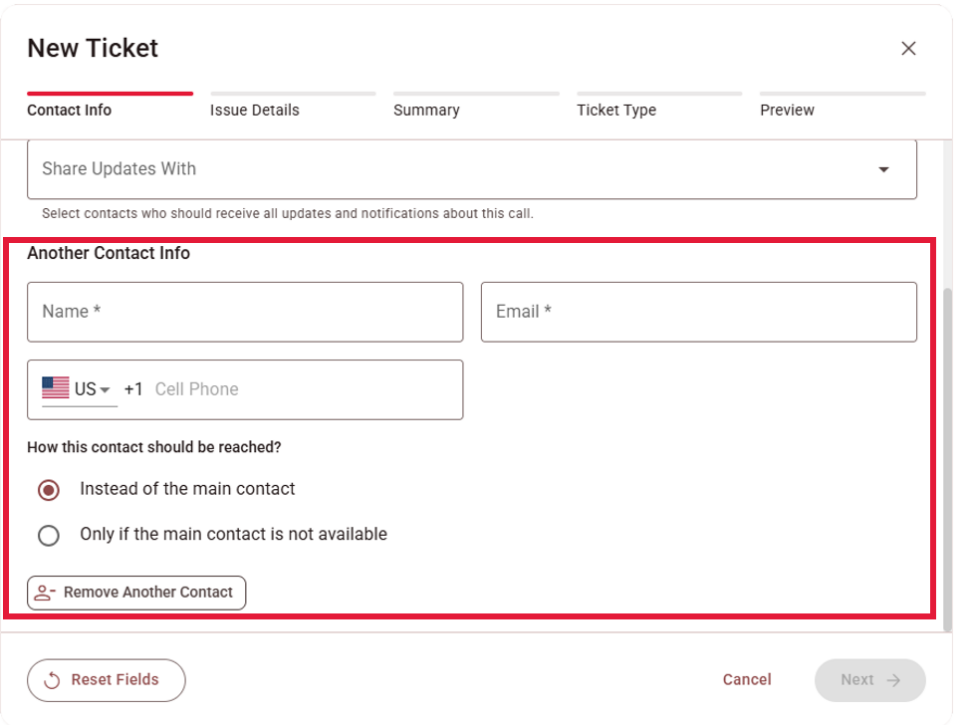
Task: Select "Instead of the main contact" option
Action: (48, 490)
